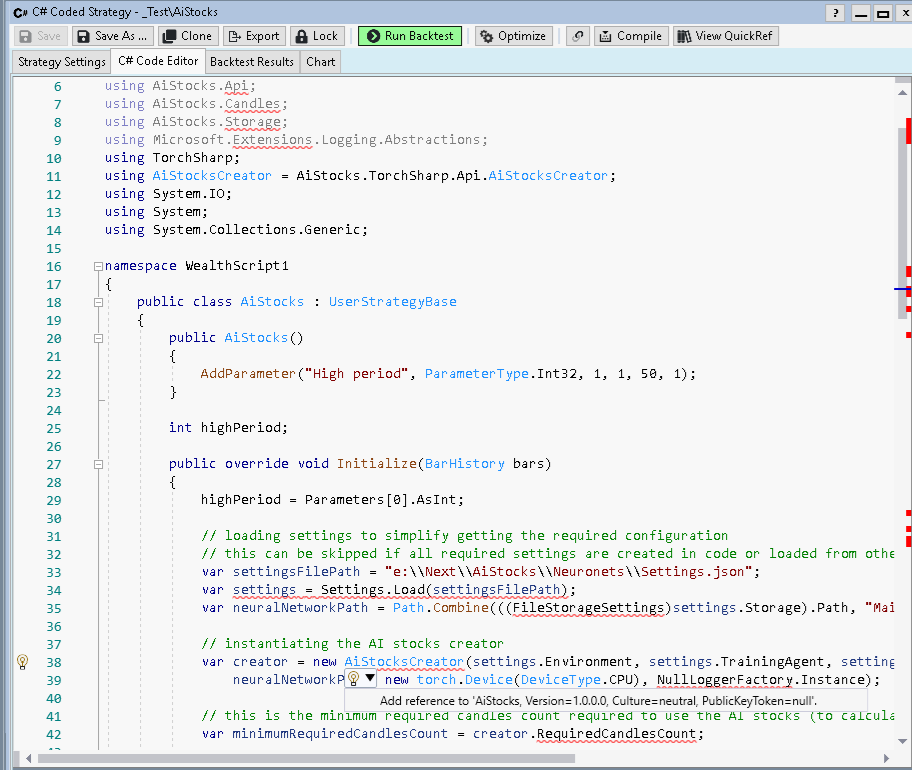Screen dimensions: 912x770
Task: Open the lightbulb quick-fix dropdown arrow
Action: (x=369, y=679)
